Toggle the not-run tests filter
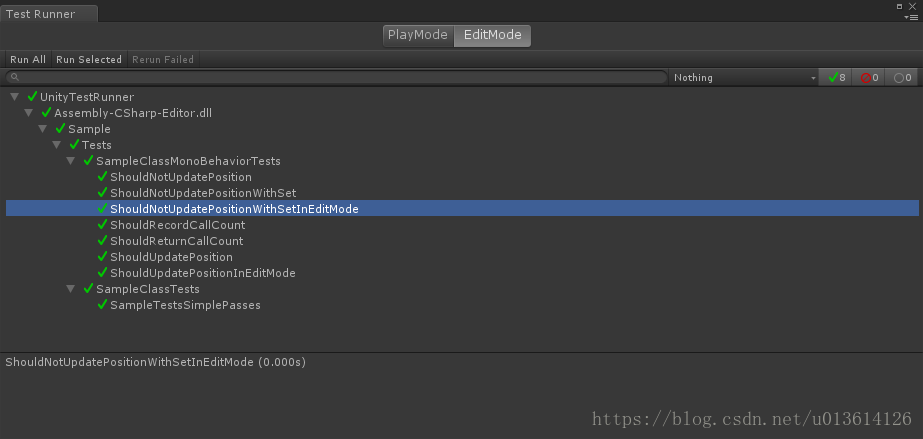Screen dimensions: 923x439 (x=902, y=77)
